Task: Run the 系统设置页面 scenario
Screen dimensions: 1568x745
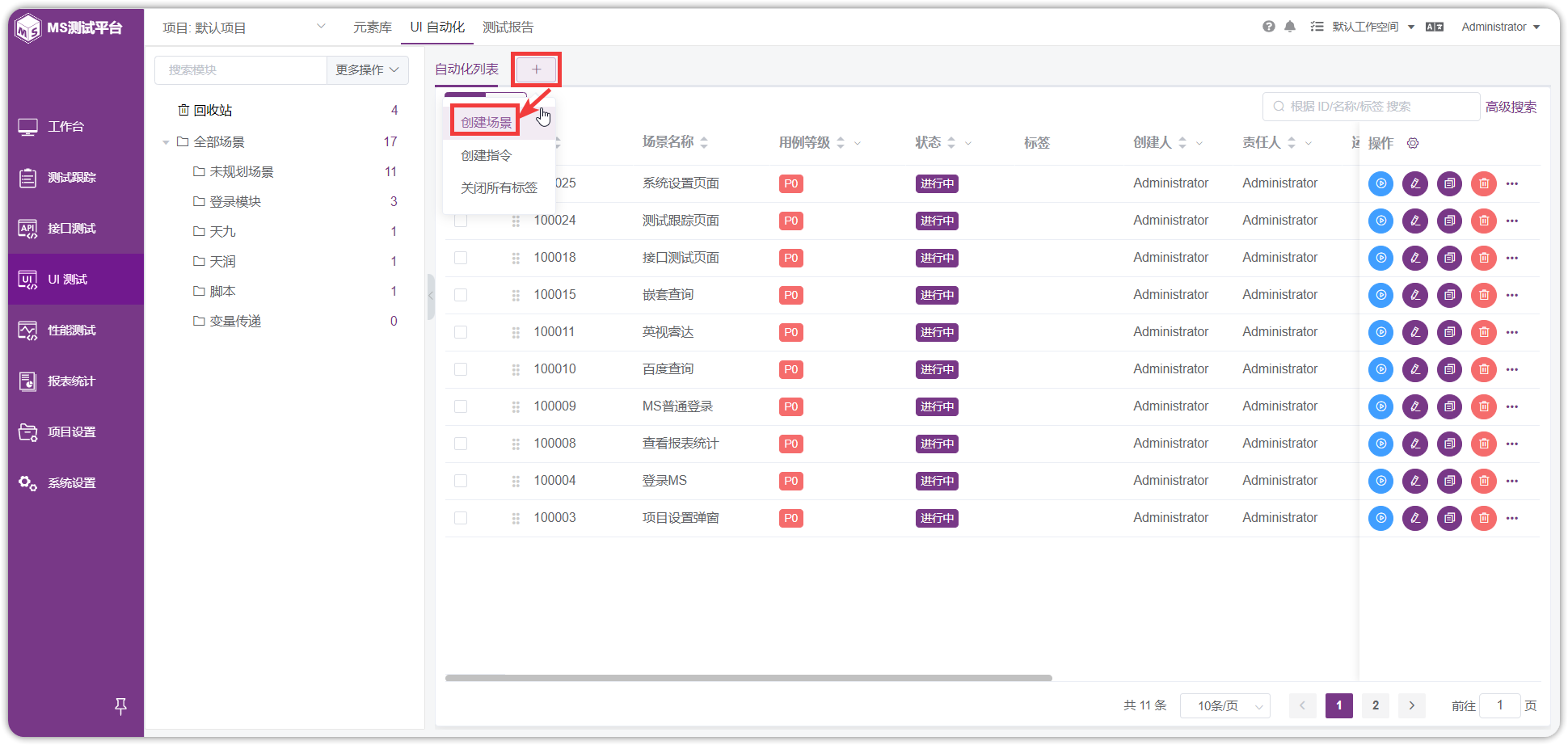Action: [1380, 183]
